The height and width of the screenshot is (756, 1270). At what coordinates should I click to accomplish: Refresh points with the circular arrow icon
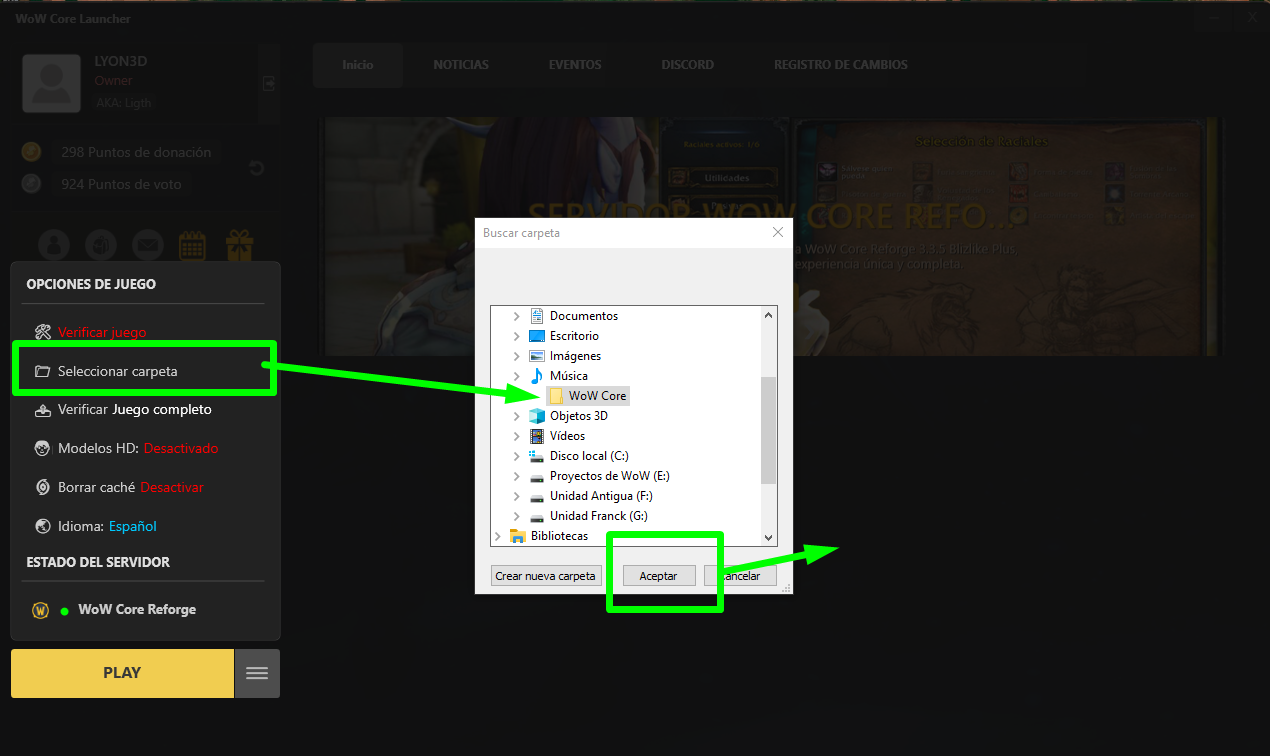(x=256, y=168)
